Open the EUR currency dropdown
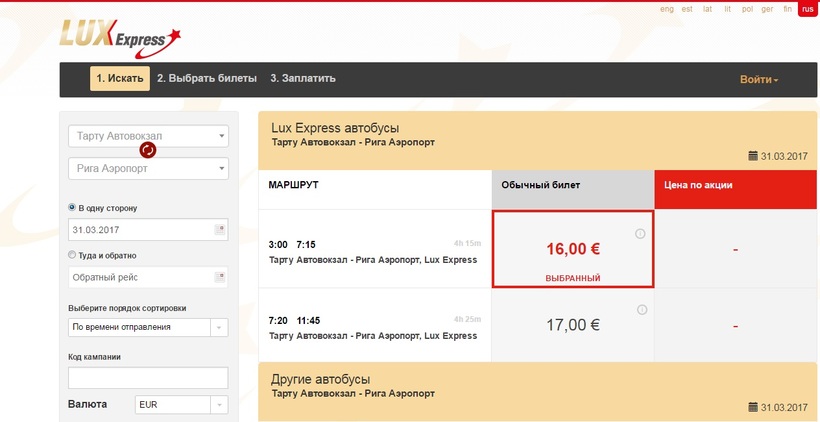Image resolution: width=820 pixels, height=422 pixels. [x=219, y=405]
